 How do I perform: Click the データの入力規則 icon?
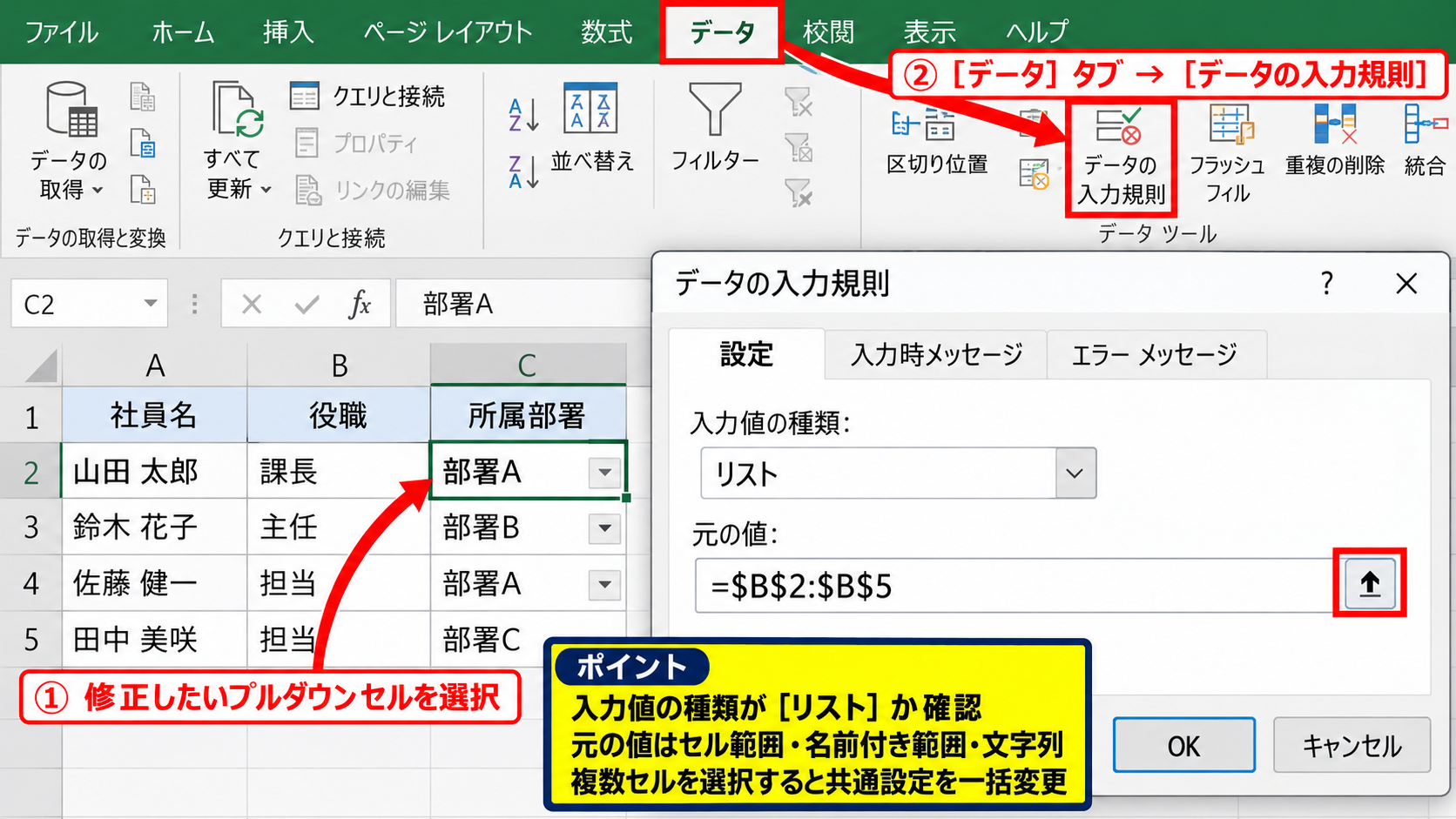[x=1121, y=126]
